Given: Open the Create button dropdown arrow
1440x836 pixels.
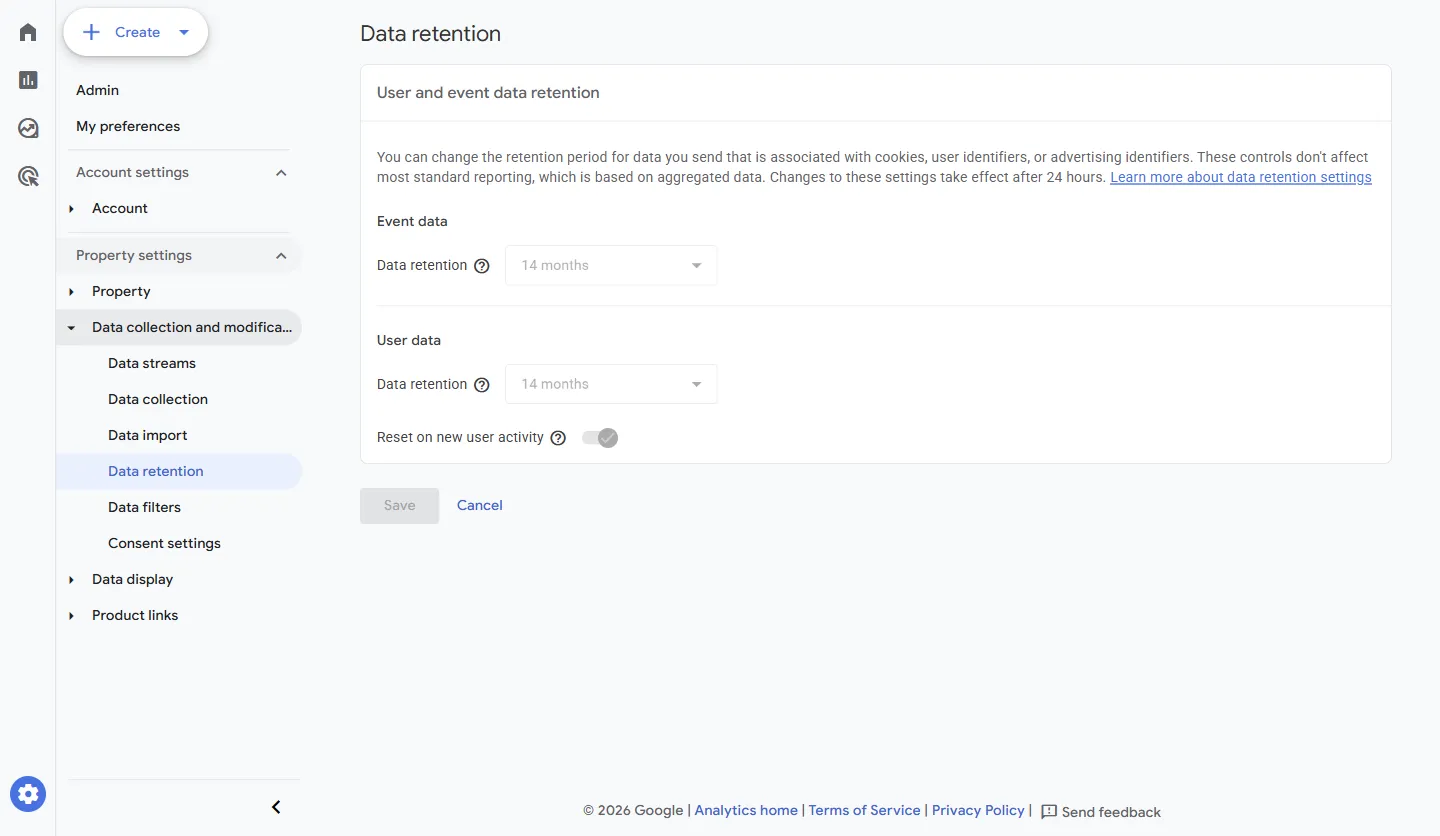Looking at the screenshot, I should coord(184,32).
